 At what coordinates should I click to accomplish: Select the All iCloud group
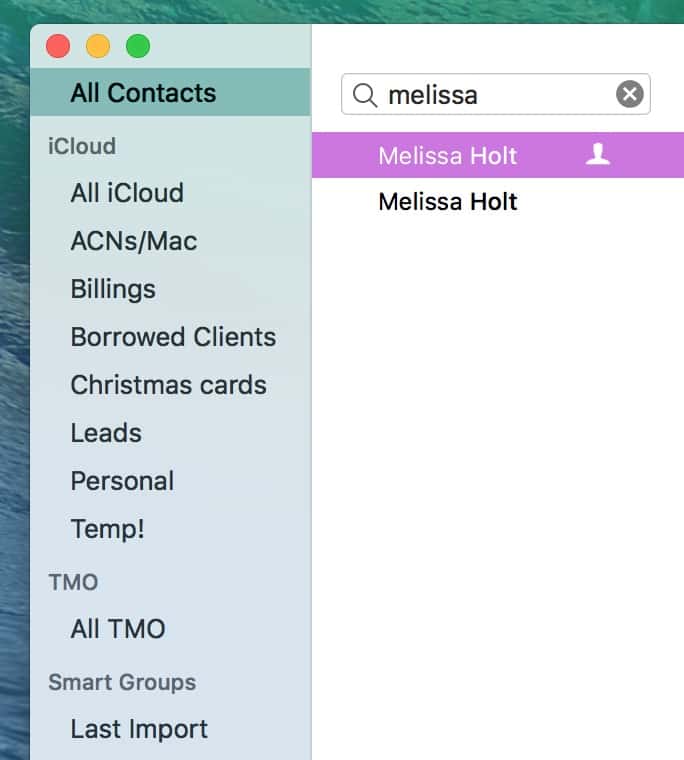(127, 192)
